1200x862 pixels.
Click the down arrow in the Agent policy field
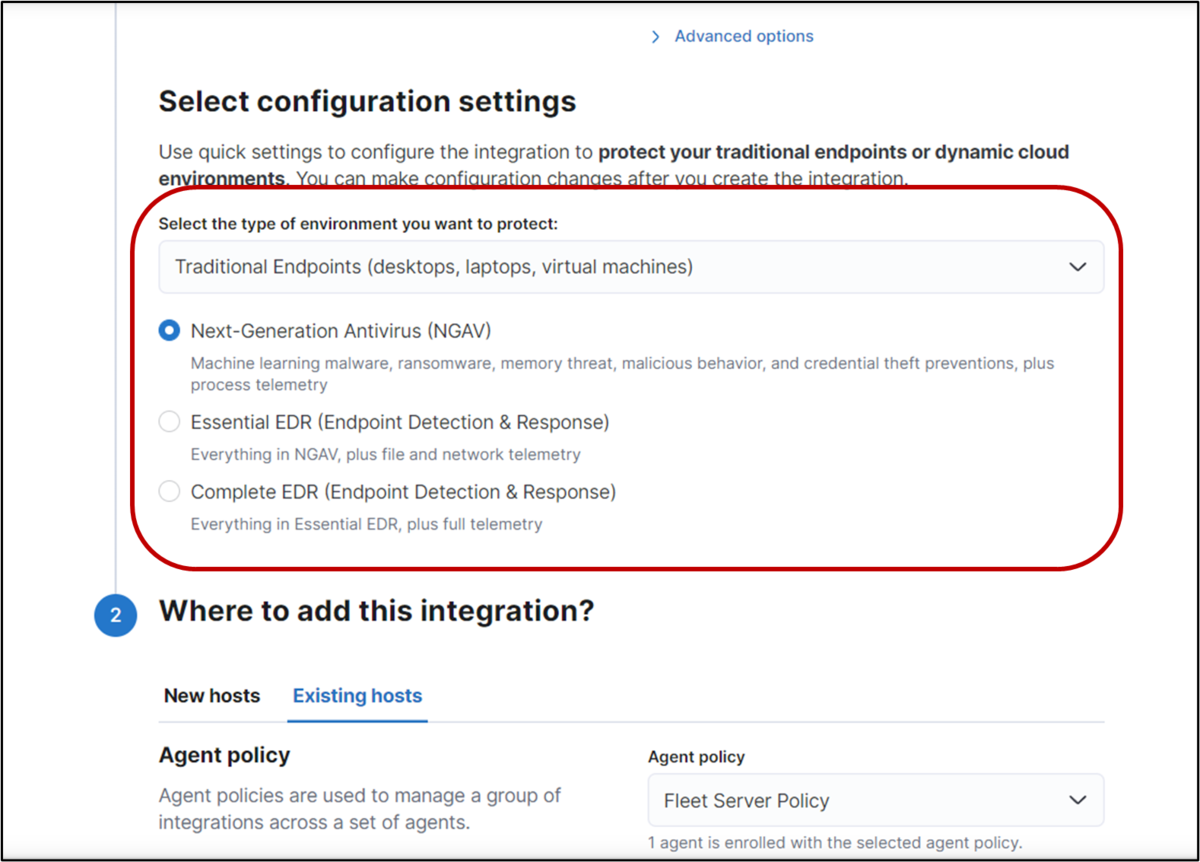click(x=1077, y=800)
